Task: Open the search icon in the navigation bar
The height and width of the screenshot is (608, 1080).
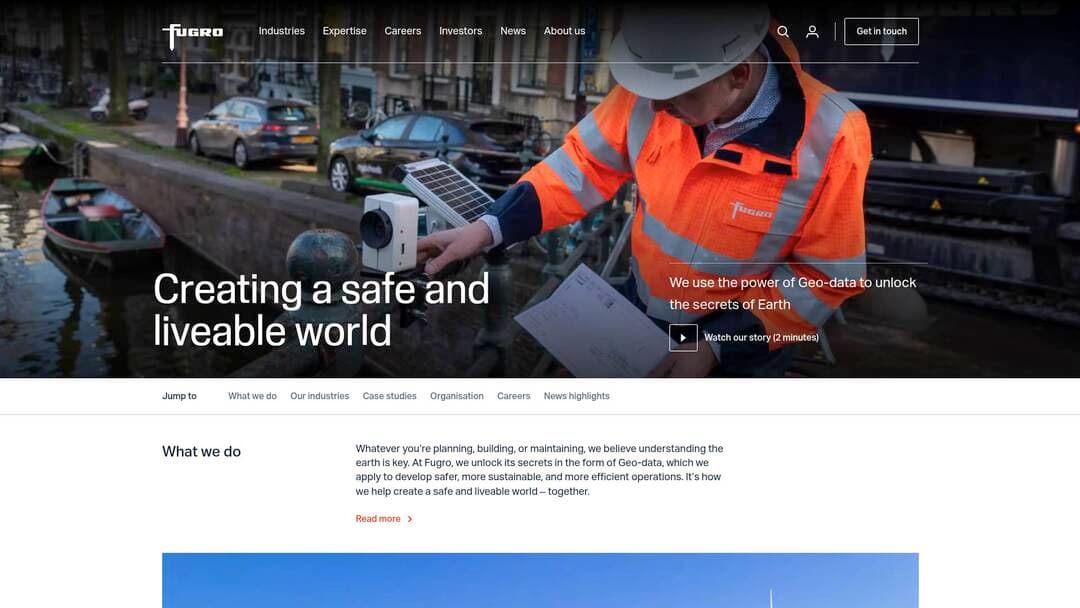Action: coord(783,31)
